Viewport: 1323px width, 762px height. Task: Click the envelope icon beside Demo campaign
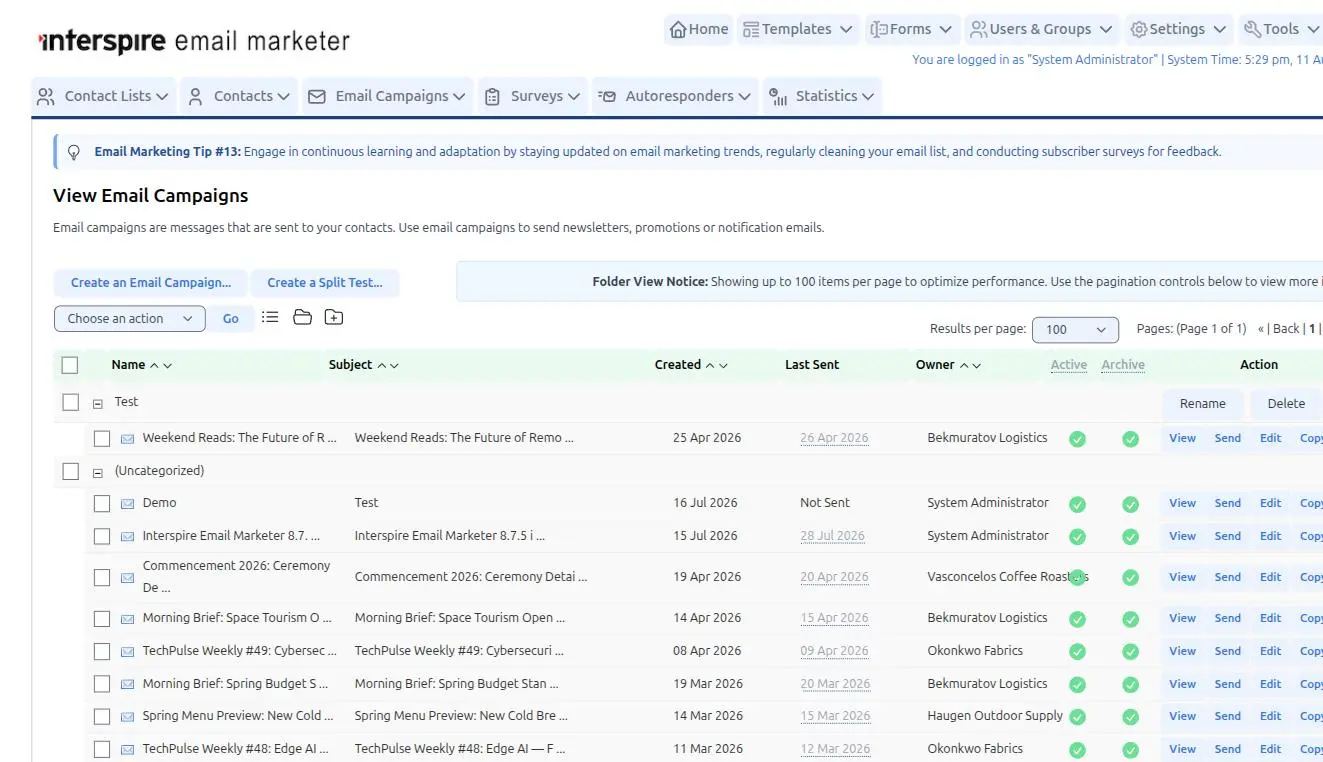tap(128, 503)
